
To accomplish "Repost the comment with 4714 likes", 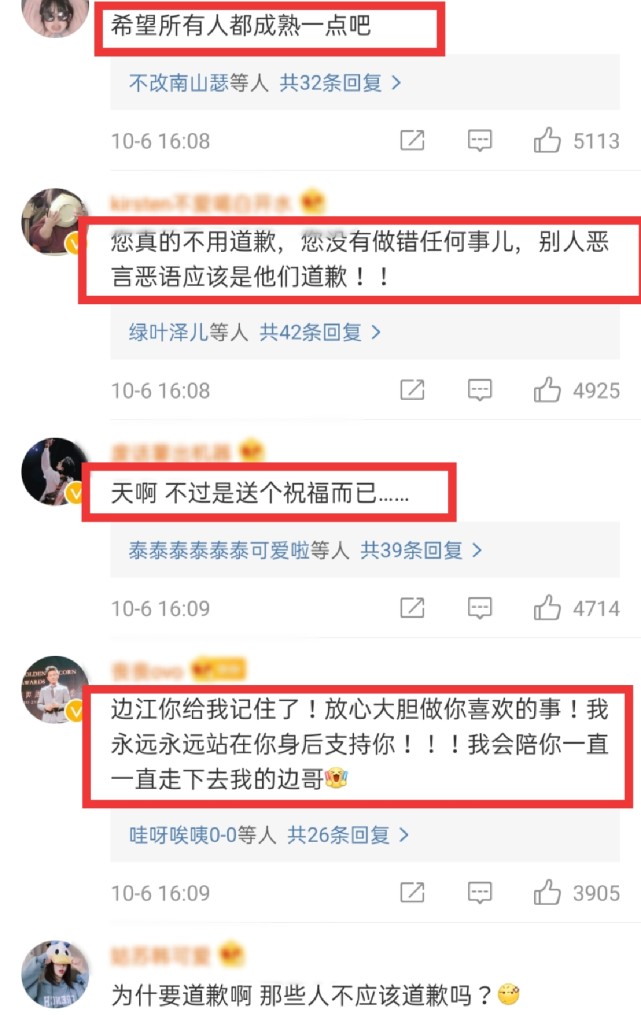I will pyautogui.click(x=412, y=608).
